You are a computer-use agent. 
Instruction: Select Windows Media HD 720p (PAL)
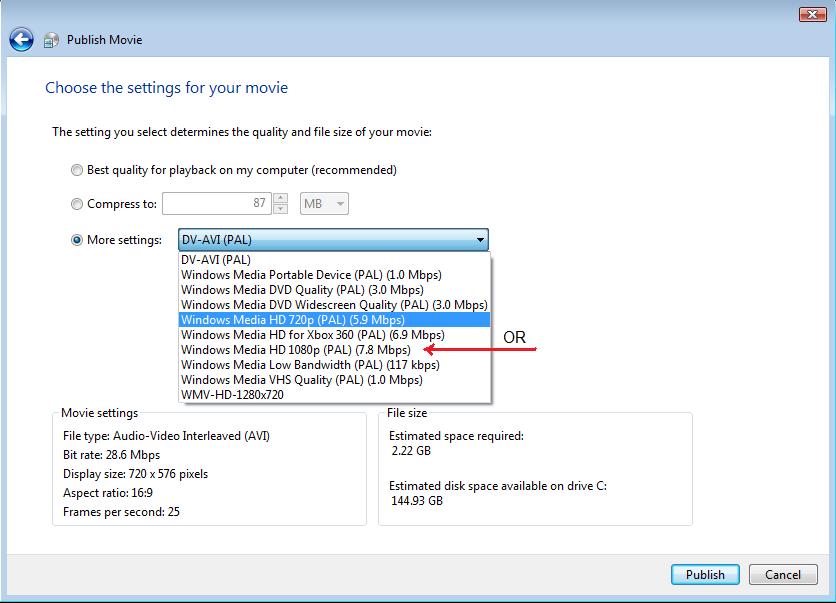click(x=292, y=320)
